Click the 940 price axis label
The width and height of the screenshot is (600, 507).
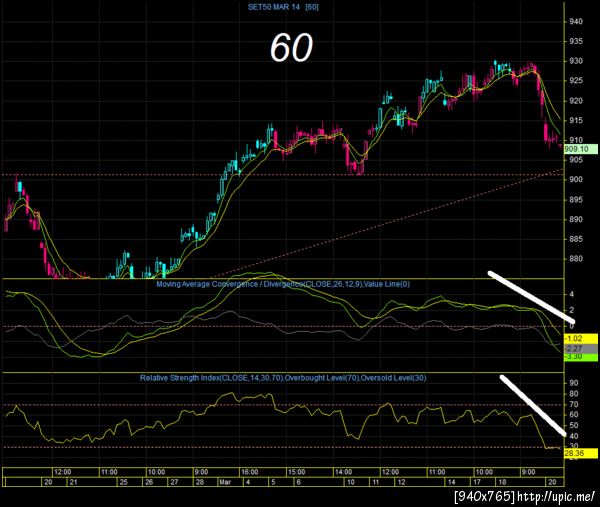[x=576, y=21]
